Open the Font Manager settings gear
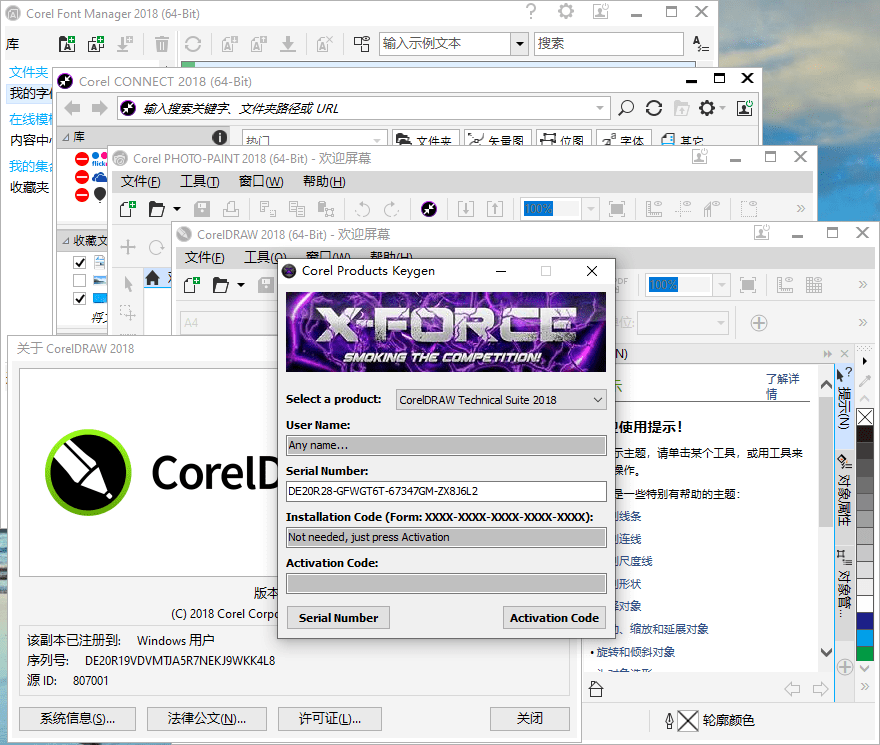 (566, 11)
